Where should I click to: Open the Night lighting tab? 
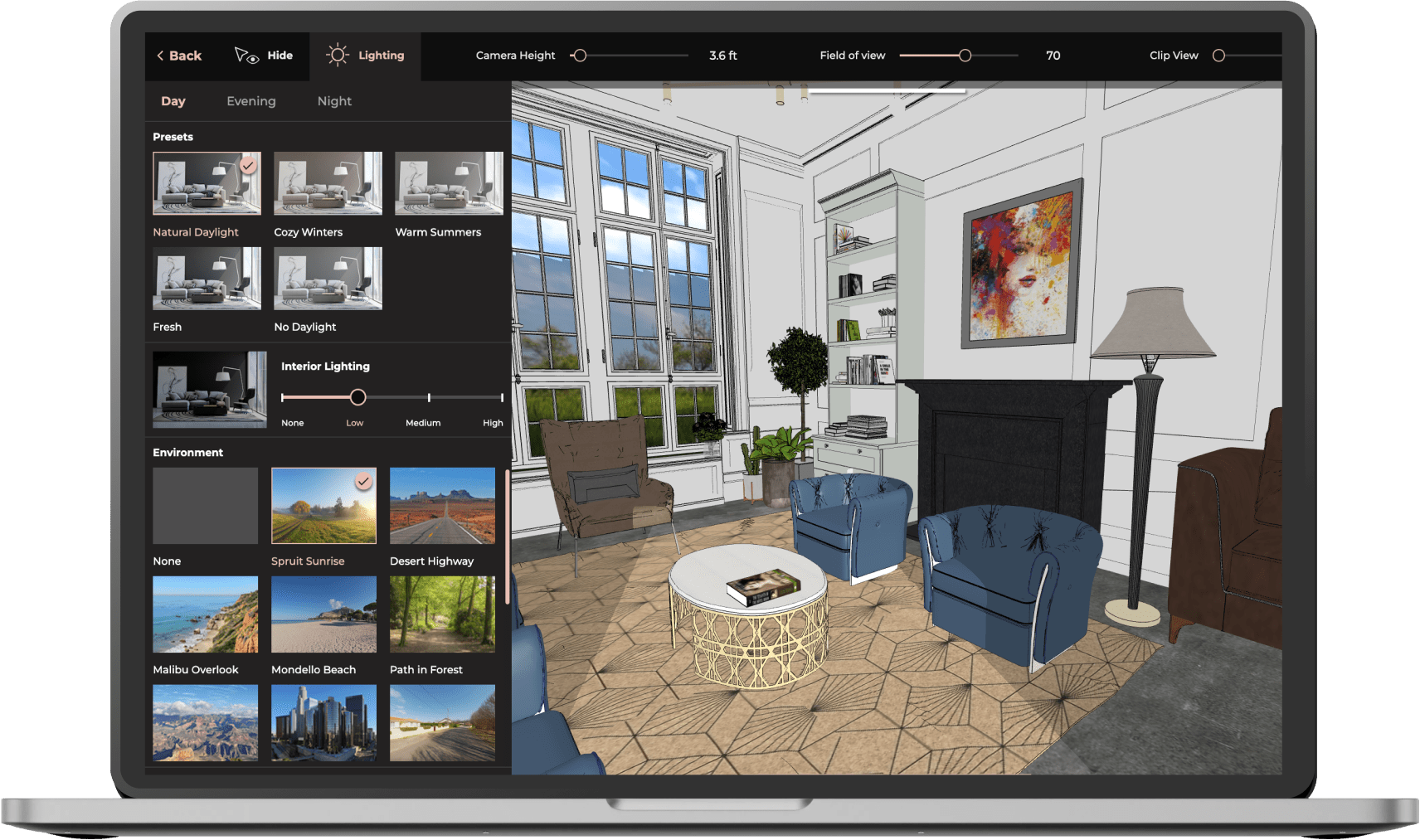(x=333, y=100)
